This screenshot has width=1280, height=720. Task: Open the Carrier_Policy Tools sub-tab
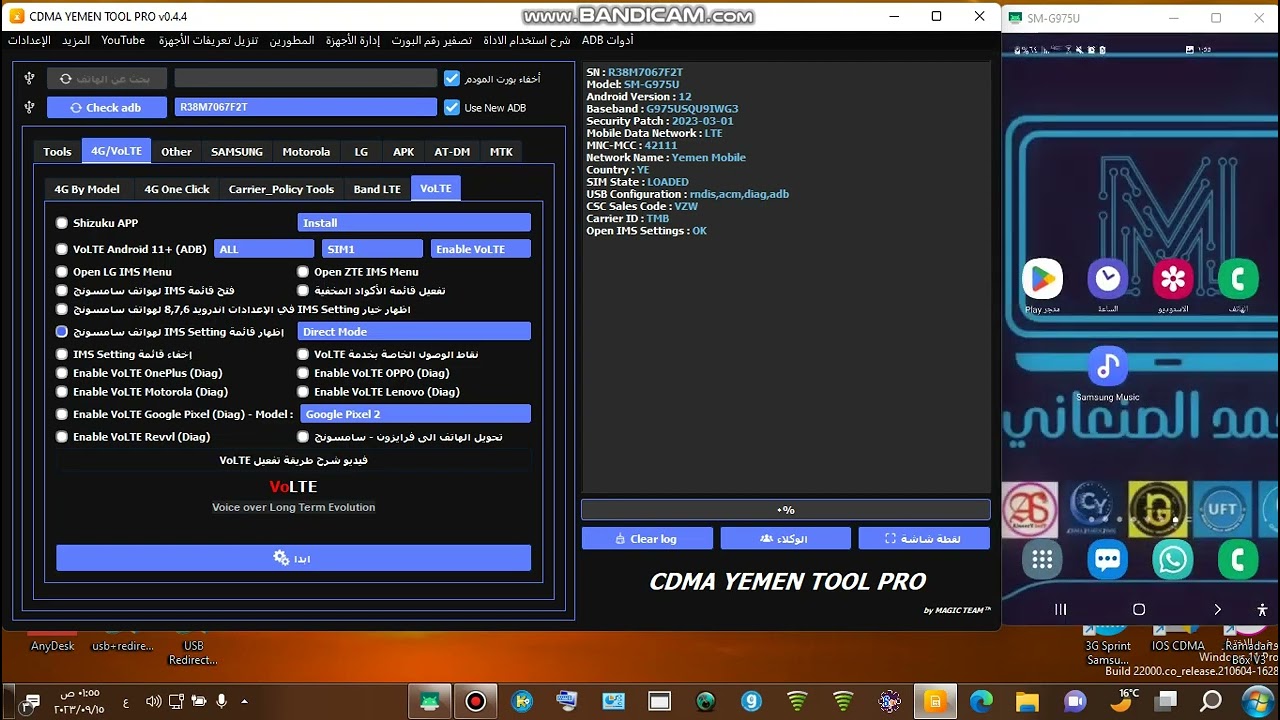click(281, 189)
